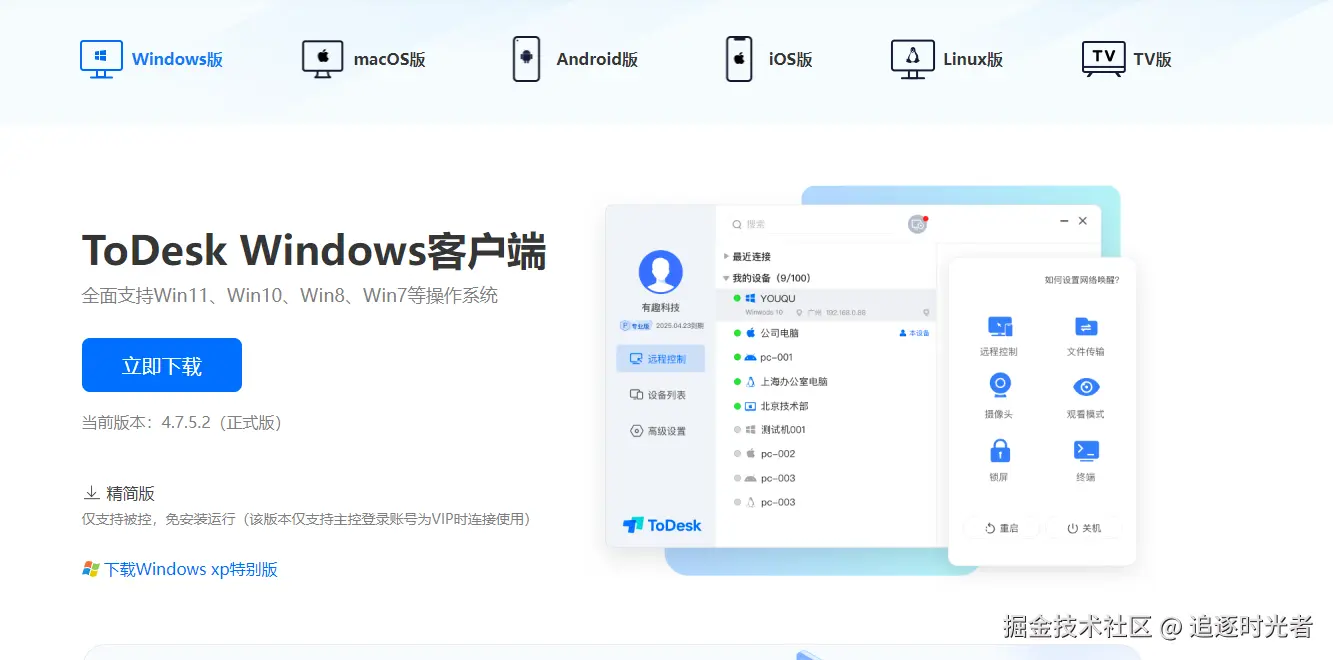Click the 专业版 badge under 有趣科技
1333x660 pixels.
click(635, 326)
